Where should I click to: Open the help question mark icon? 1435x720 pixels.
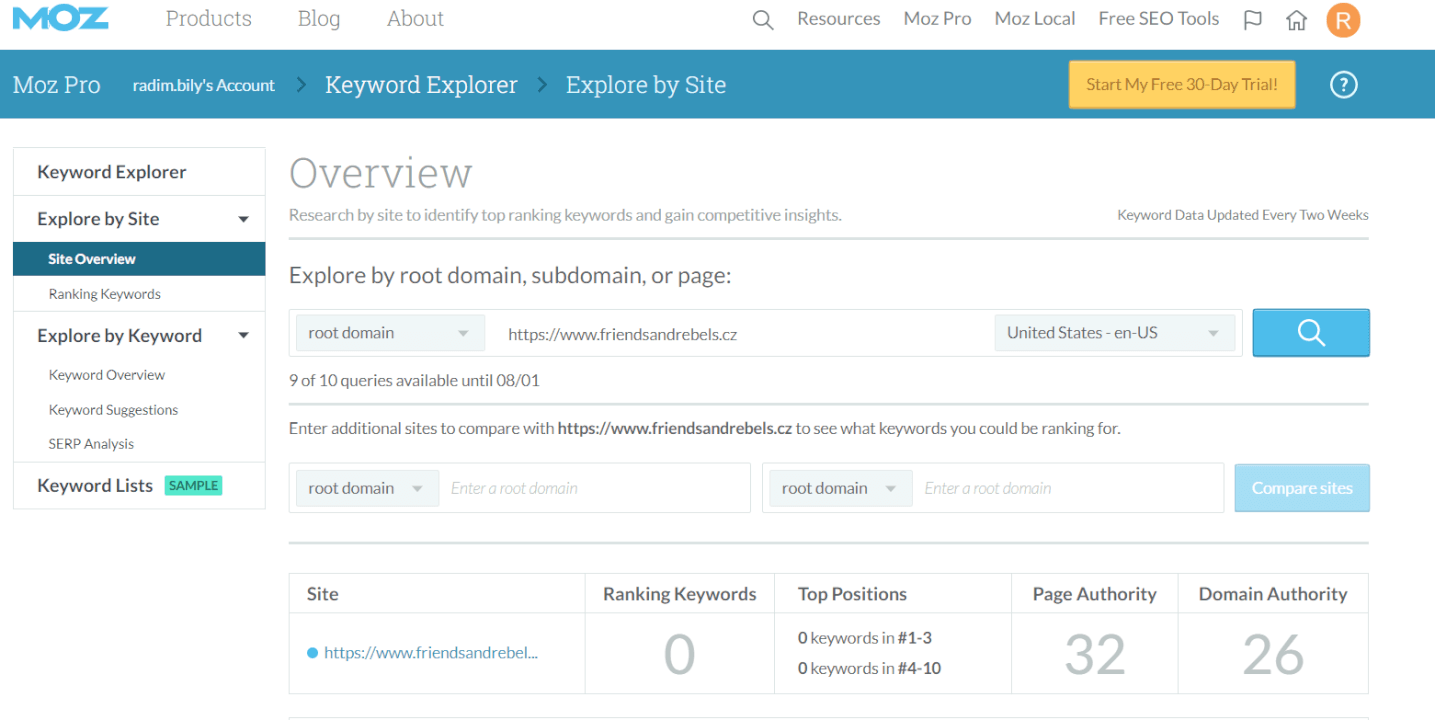1343,85
